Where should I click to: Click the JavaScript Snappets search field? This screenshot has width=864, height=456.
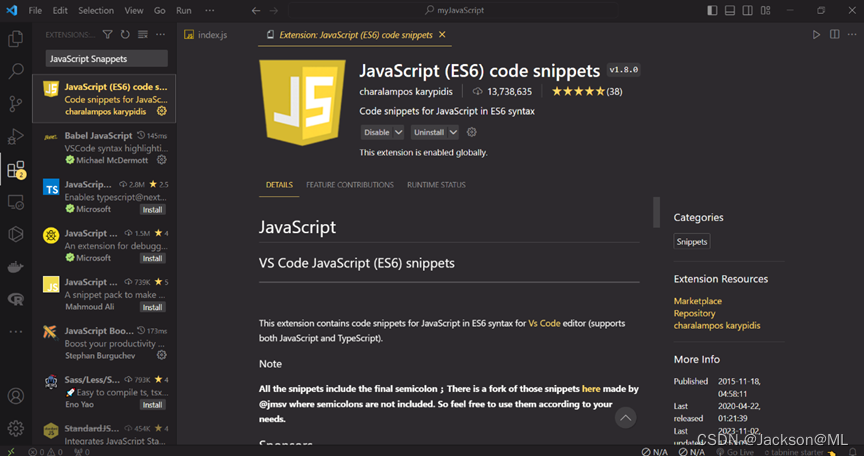[106, 59]
